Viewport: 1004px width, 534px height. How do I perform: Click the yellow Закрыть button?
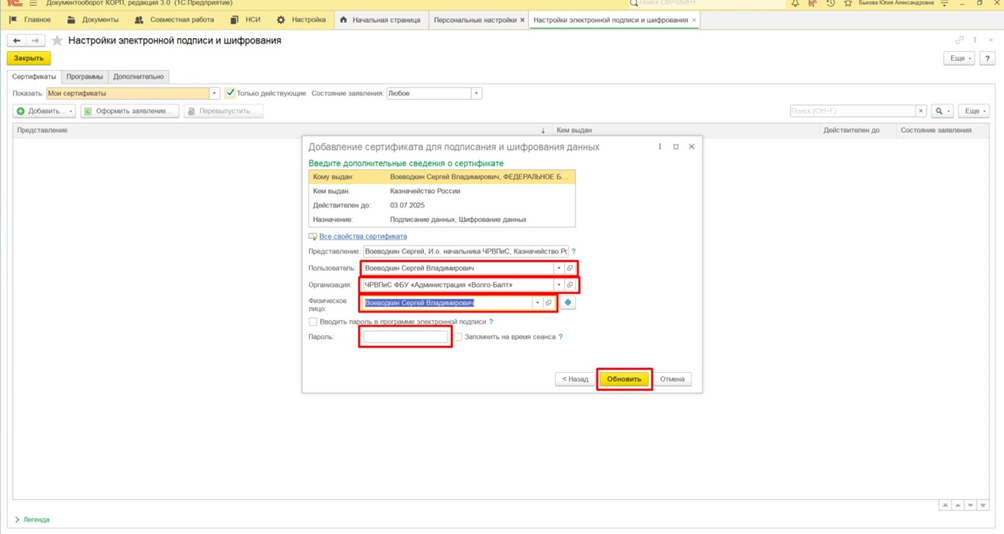[29, 58]
